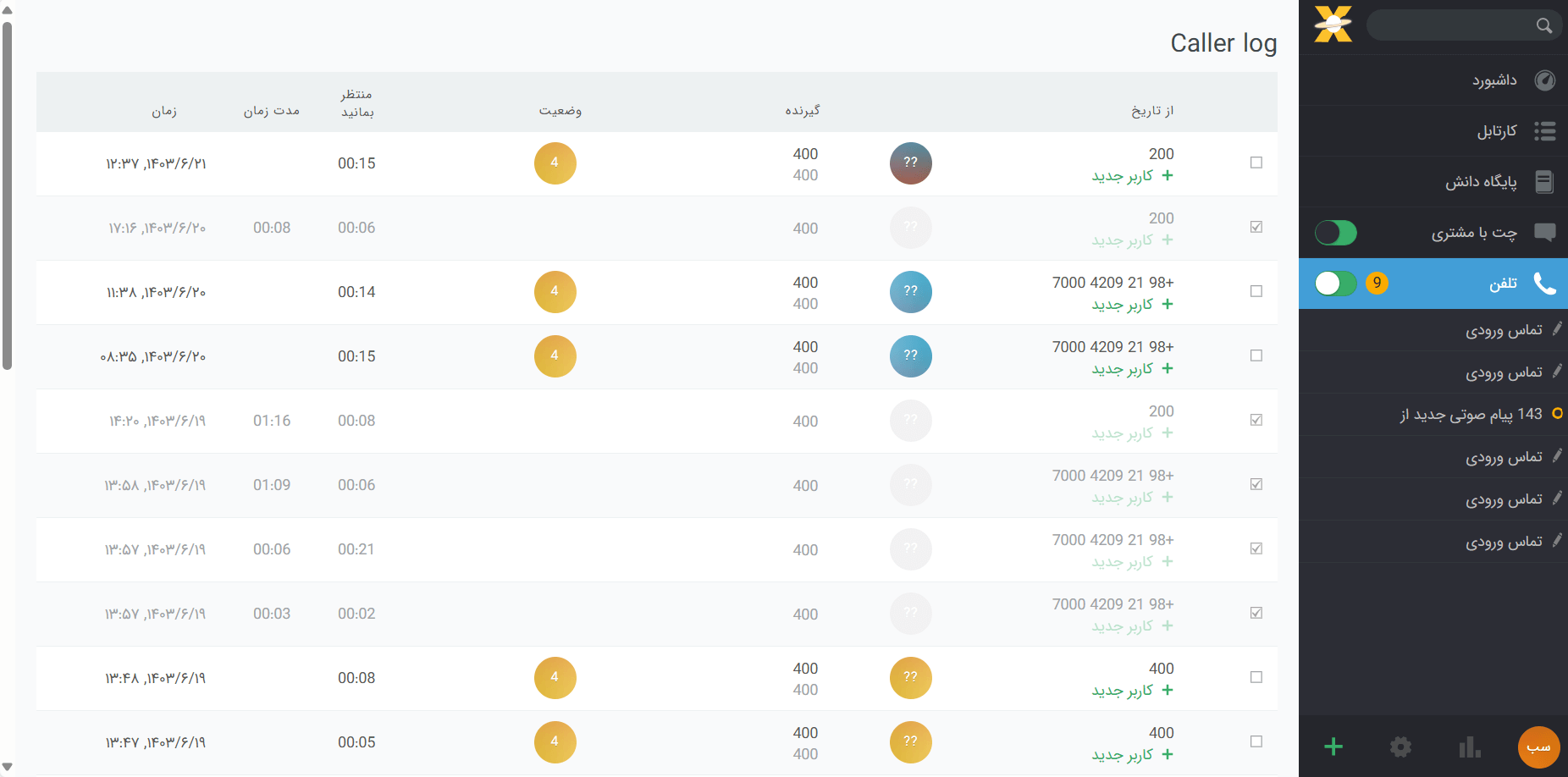The image size is (1568, 777).
Task: Click caller avatar in 12:37 row
Action: (x=911, y=163)
